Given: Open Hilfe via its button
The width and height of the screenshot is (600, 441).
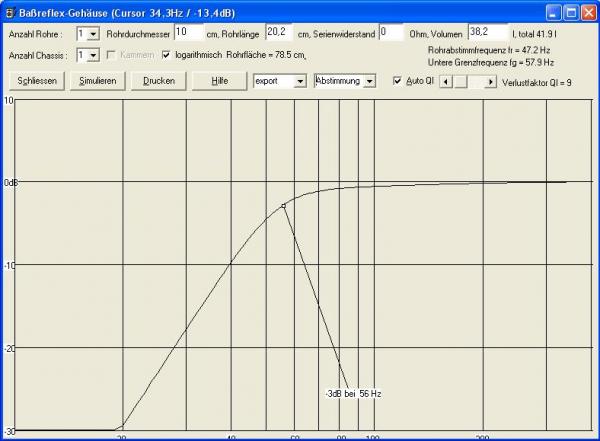Looking at the screenshot, I should click(220, 81).
